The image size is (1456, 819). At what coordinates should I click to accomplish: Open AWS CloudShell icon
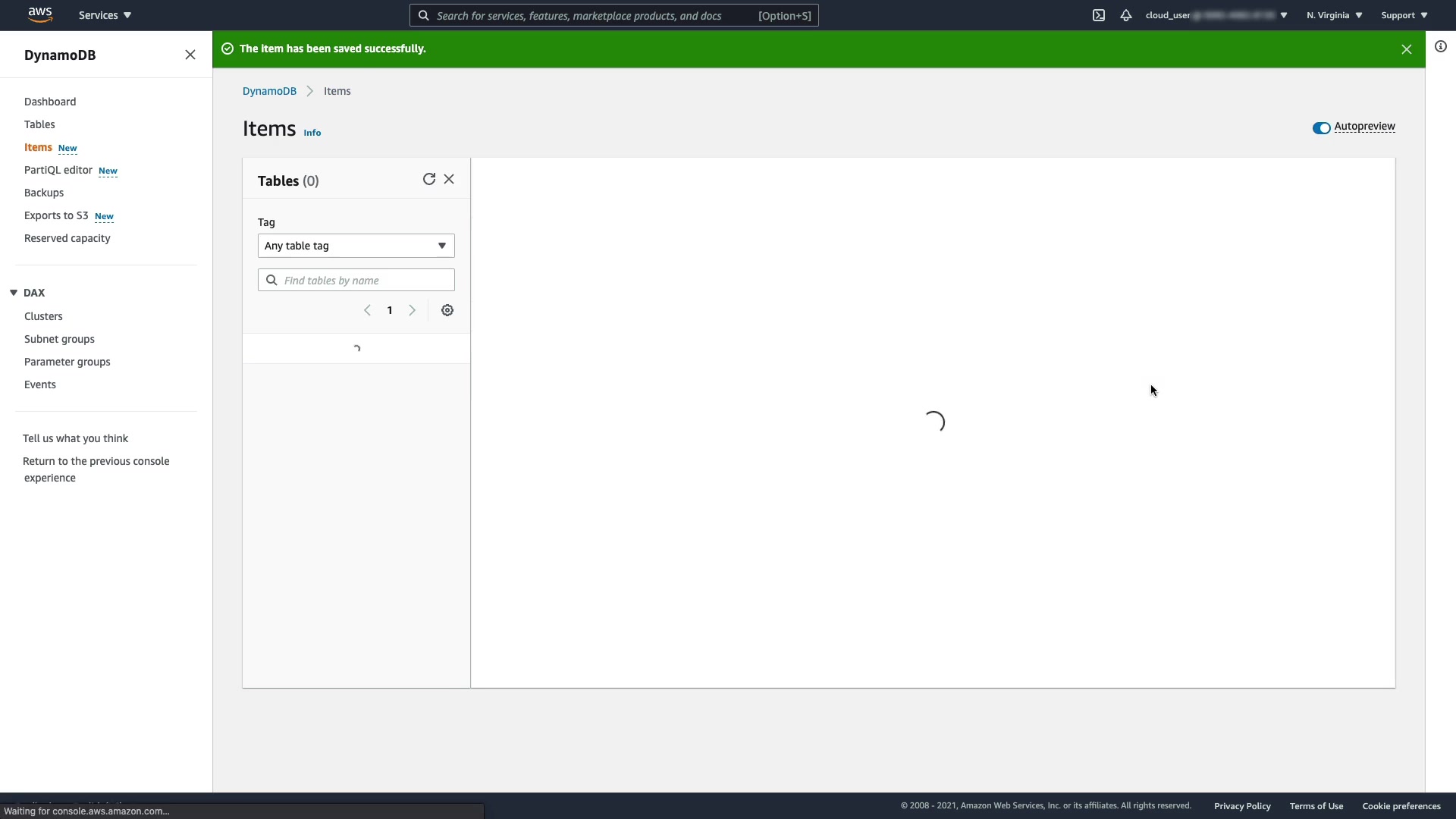(1099, 15)
